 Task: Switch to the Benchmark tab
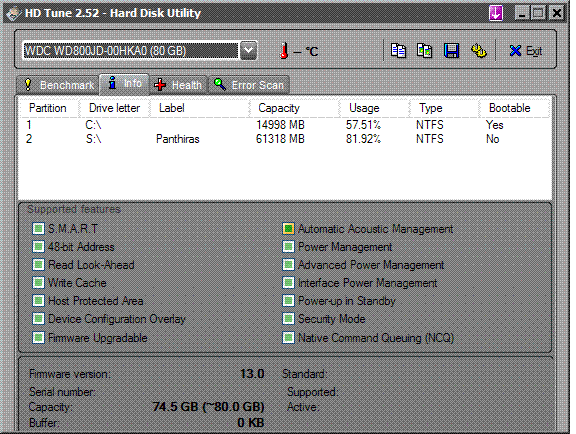[58, 85]
